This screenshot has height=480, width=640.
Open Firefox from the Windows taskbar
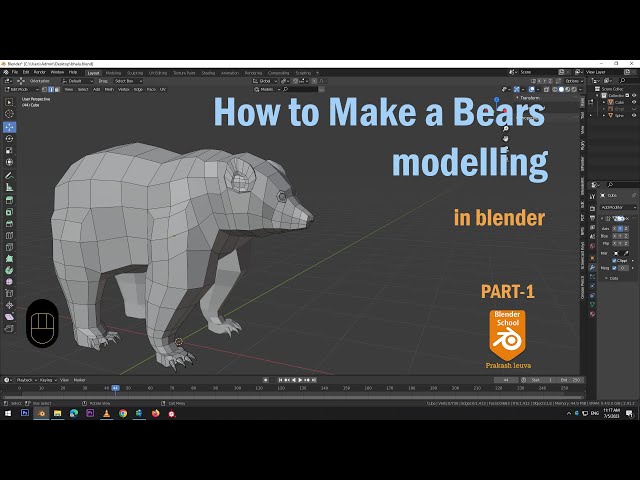(156, 413)
